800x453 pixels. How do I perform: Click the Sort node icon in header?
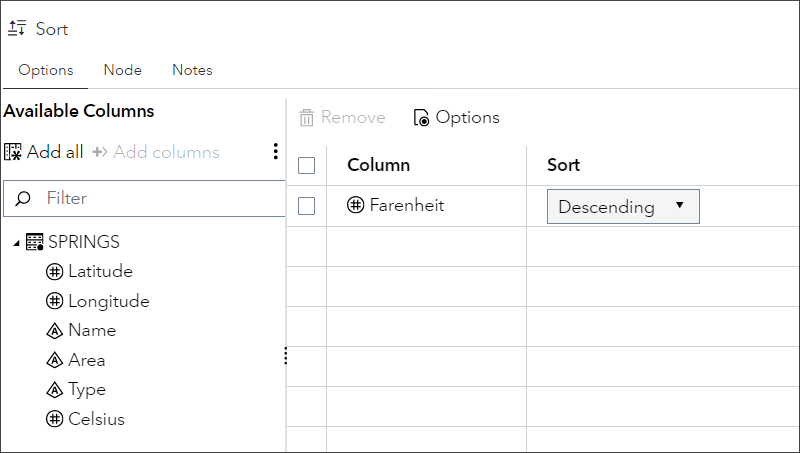pyautogui.click(x=17, y=29)
